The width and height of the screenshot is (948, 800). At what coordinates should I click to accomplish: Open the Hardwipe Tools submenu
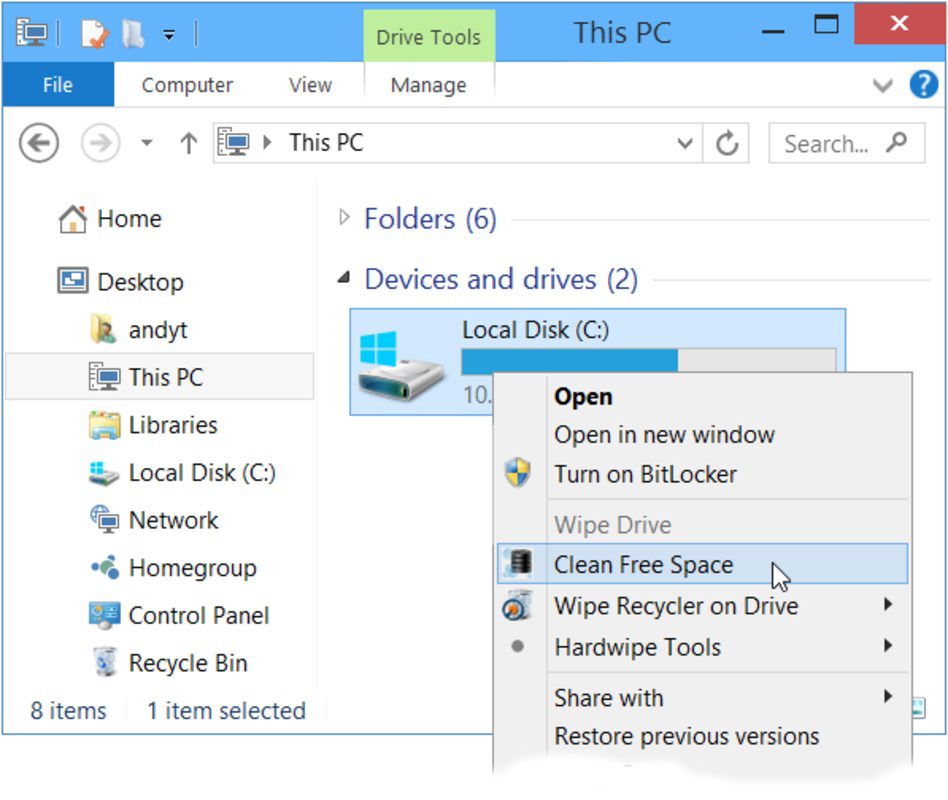(x=702, y=647)
